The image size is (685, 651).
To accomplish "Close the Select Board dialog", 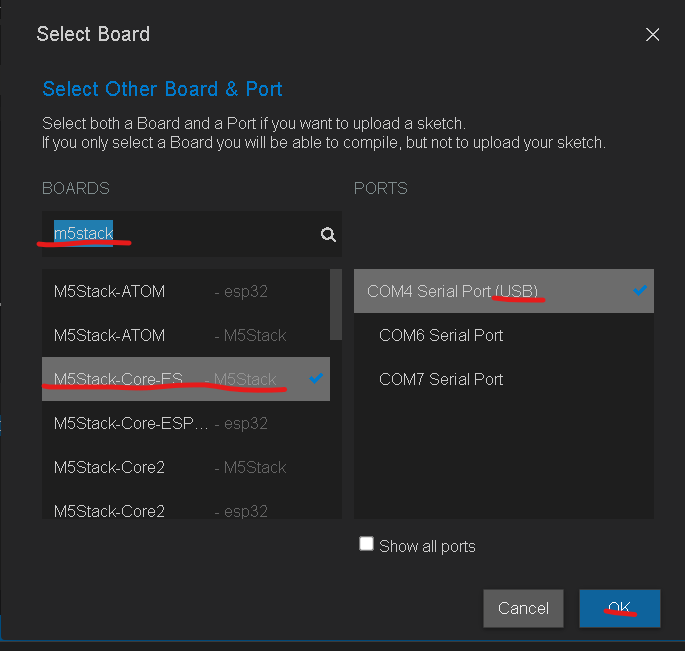I will [652, 35].
